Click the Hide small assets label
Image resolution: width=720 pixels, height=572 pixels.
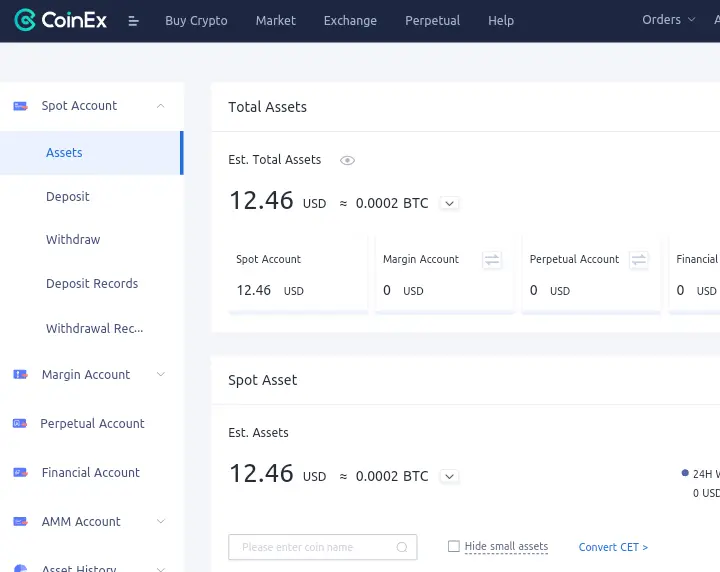[x=506, y=546]
